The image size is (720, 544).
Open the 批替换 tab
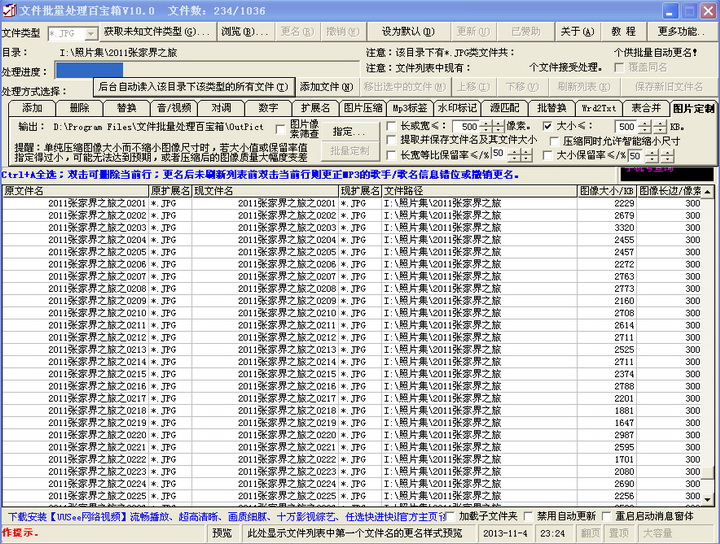(x=551, y=108)
